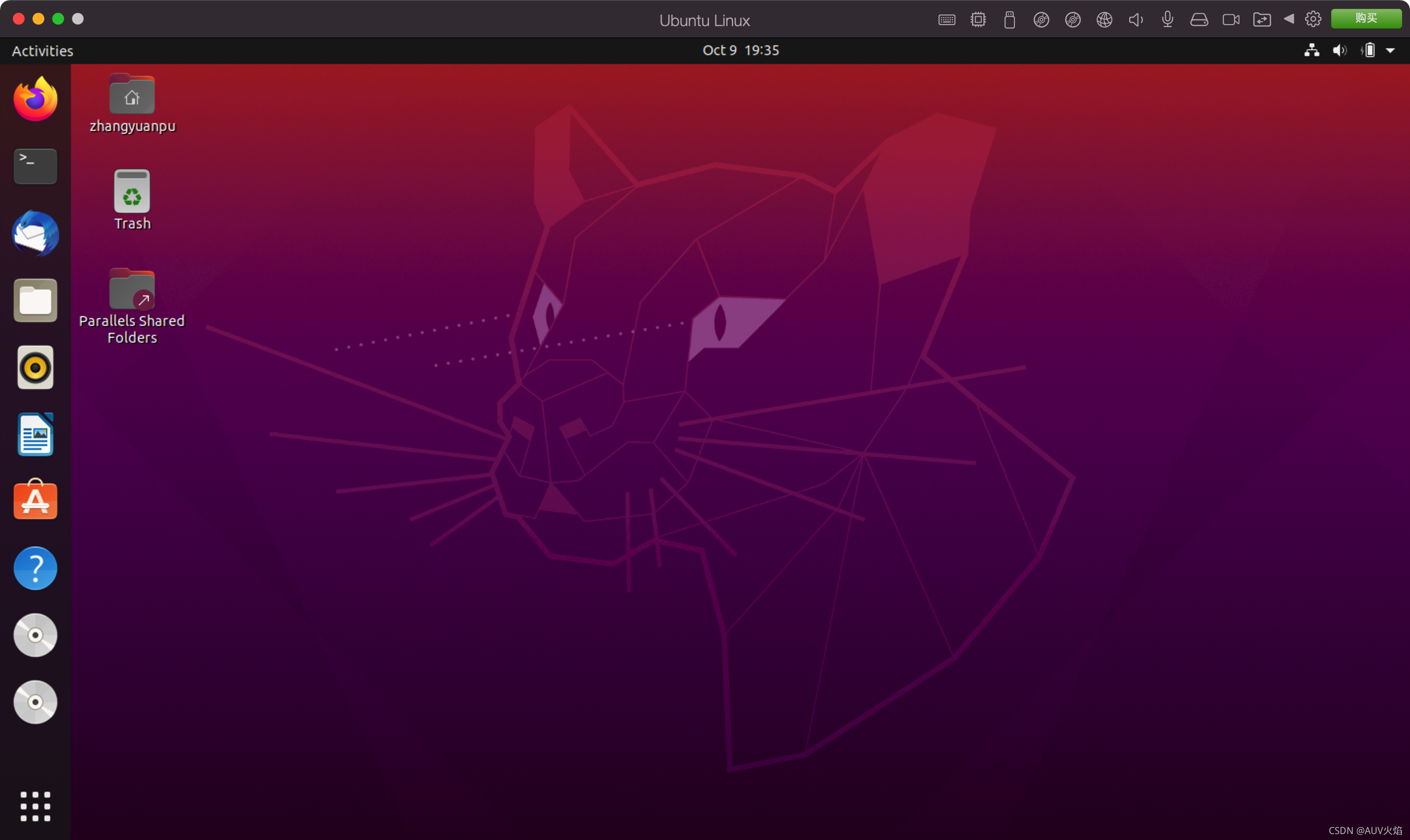Click the first mounted disc icon in the dock
Viewport: 1410px width, 840px height.
pyautogui.click(x=35, y=635)
